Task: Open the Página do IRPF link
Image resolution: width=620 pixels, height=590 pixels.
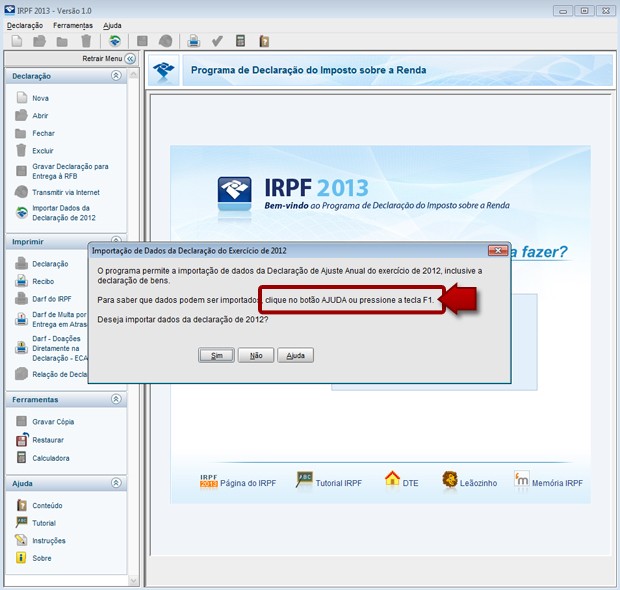Action: click(238, 482)
